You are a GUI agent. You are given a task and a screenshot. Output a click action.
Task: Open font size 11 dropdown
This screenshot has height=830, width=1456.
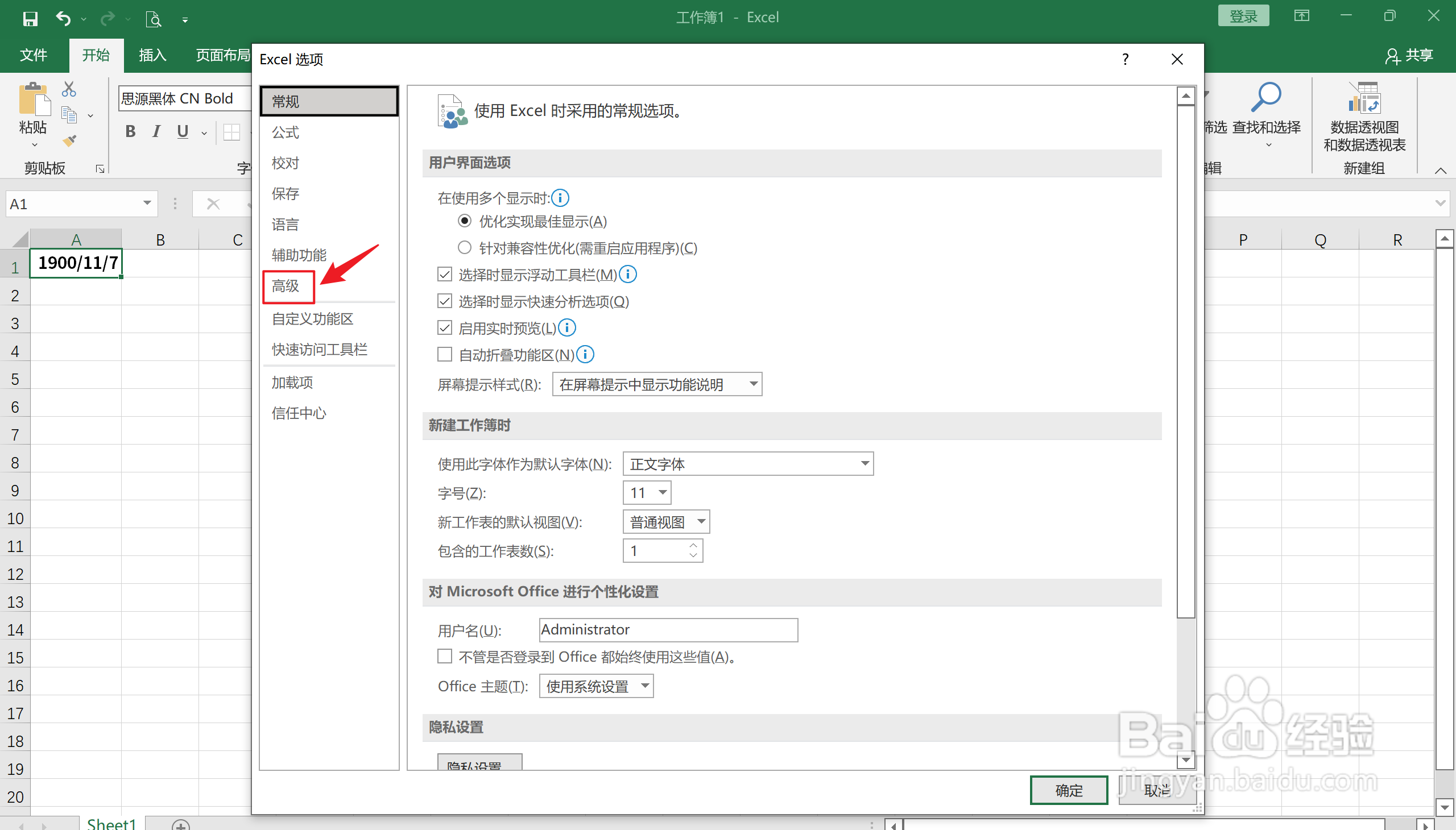(647, 492)
